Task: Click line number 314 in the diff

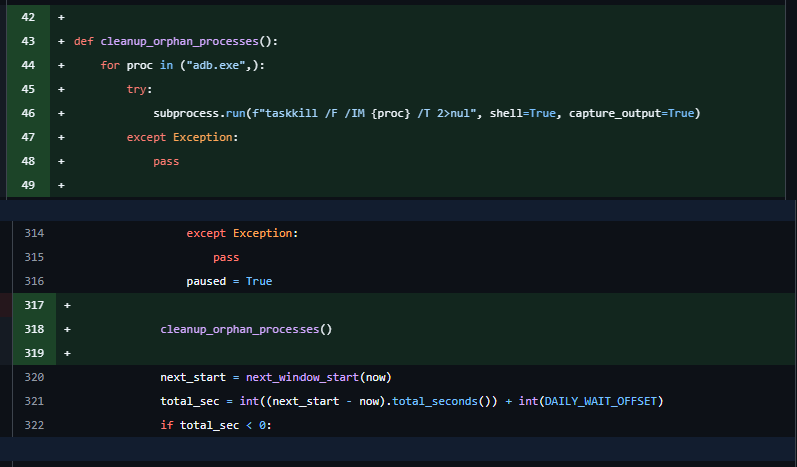Action: coord(34,233)
